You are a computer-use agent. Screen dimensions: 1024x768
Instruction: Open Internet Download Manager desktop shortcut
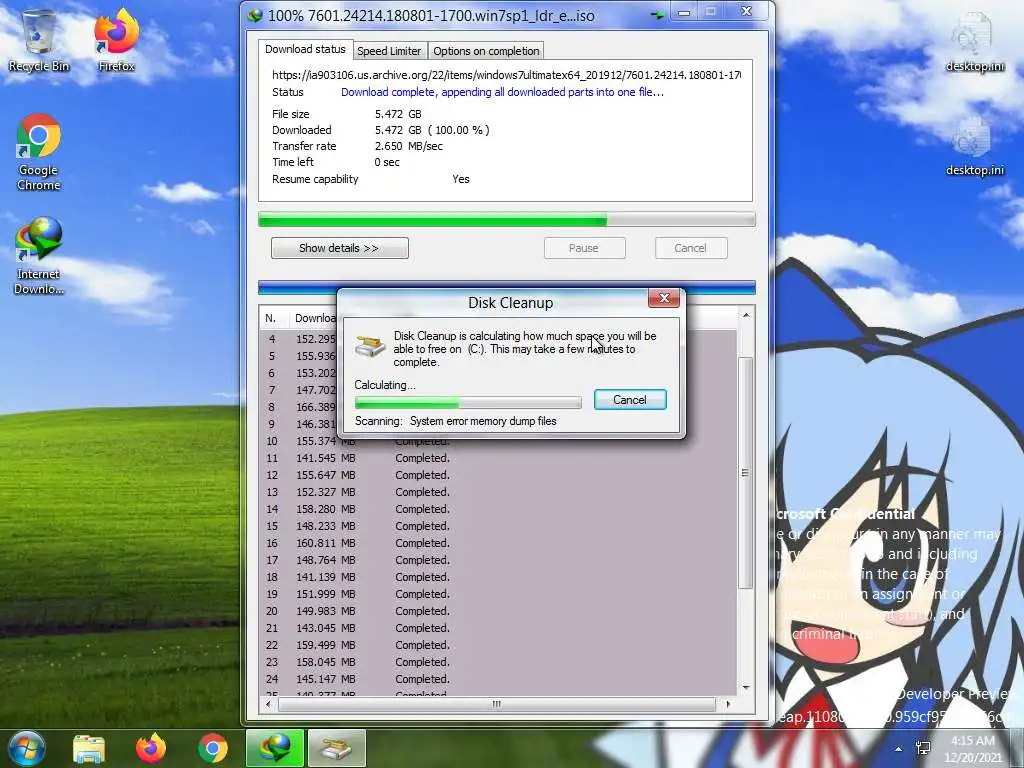tap(39, 256)
